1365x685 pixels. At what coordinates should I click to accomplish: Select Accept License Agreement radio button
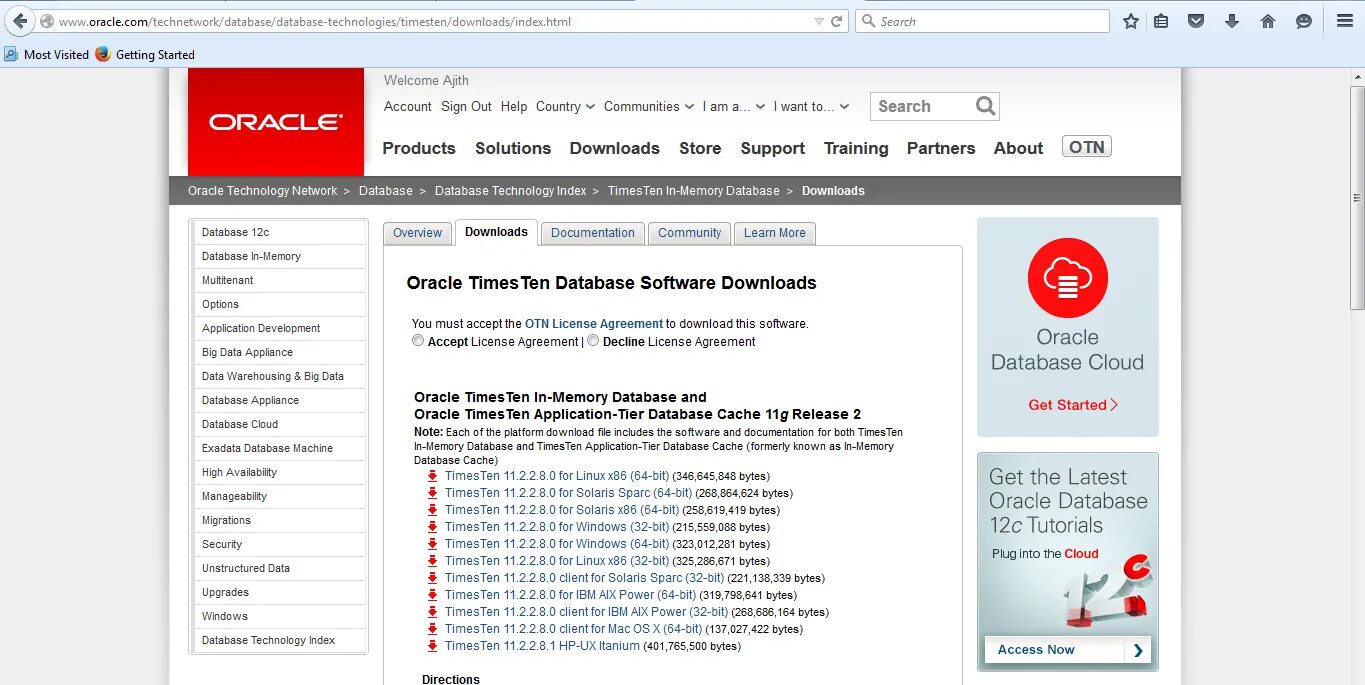pos(418,341)
